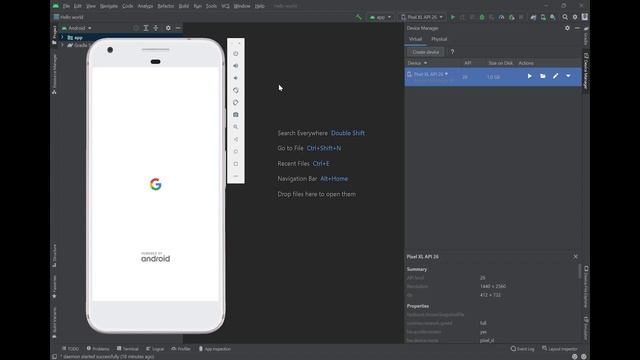This screenshot has width=640, height=360.
Task: Hide the Project panel with minus icon
Action: pyautogui.click(x=178, y=28)
